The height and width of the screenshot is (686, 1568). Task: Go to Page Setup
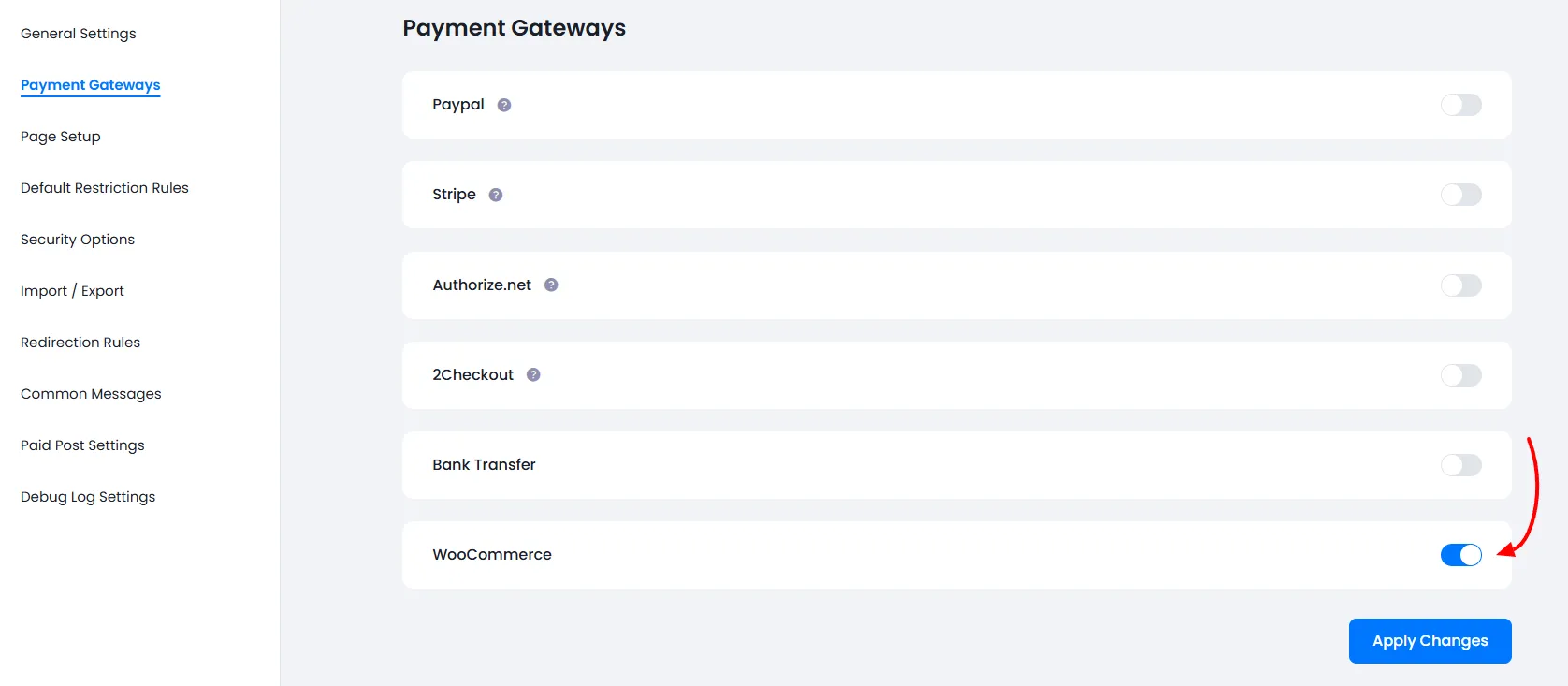(x=60, y=137)
